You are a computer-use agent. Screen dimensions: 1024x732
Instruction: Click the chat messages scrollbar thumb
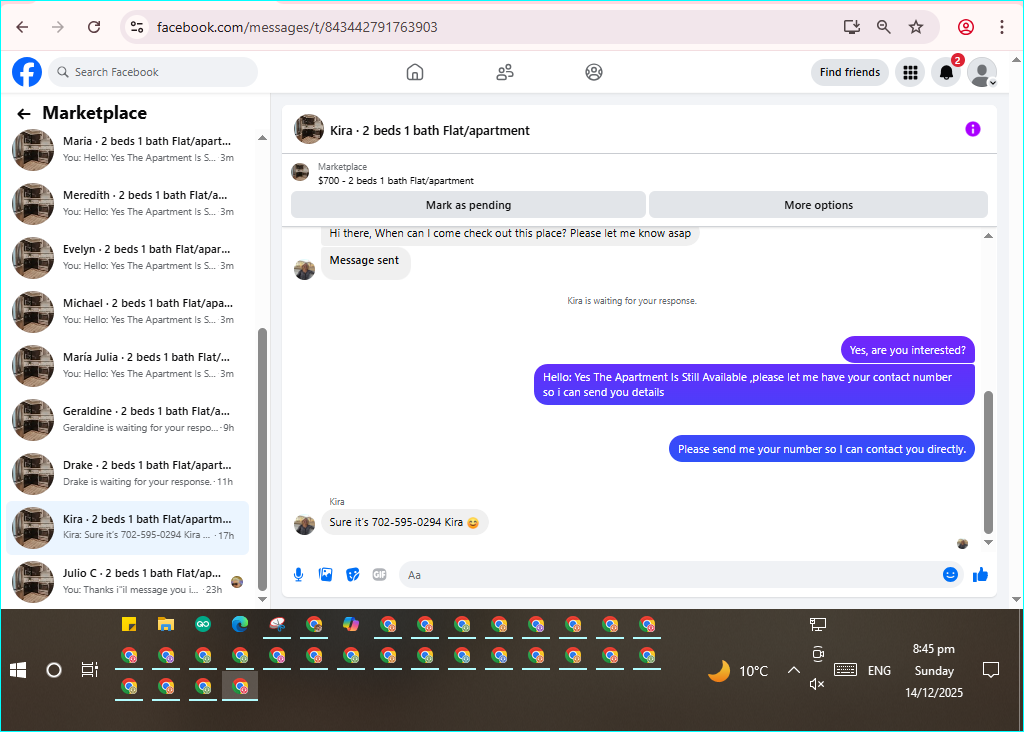click(x=988, y=462)
